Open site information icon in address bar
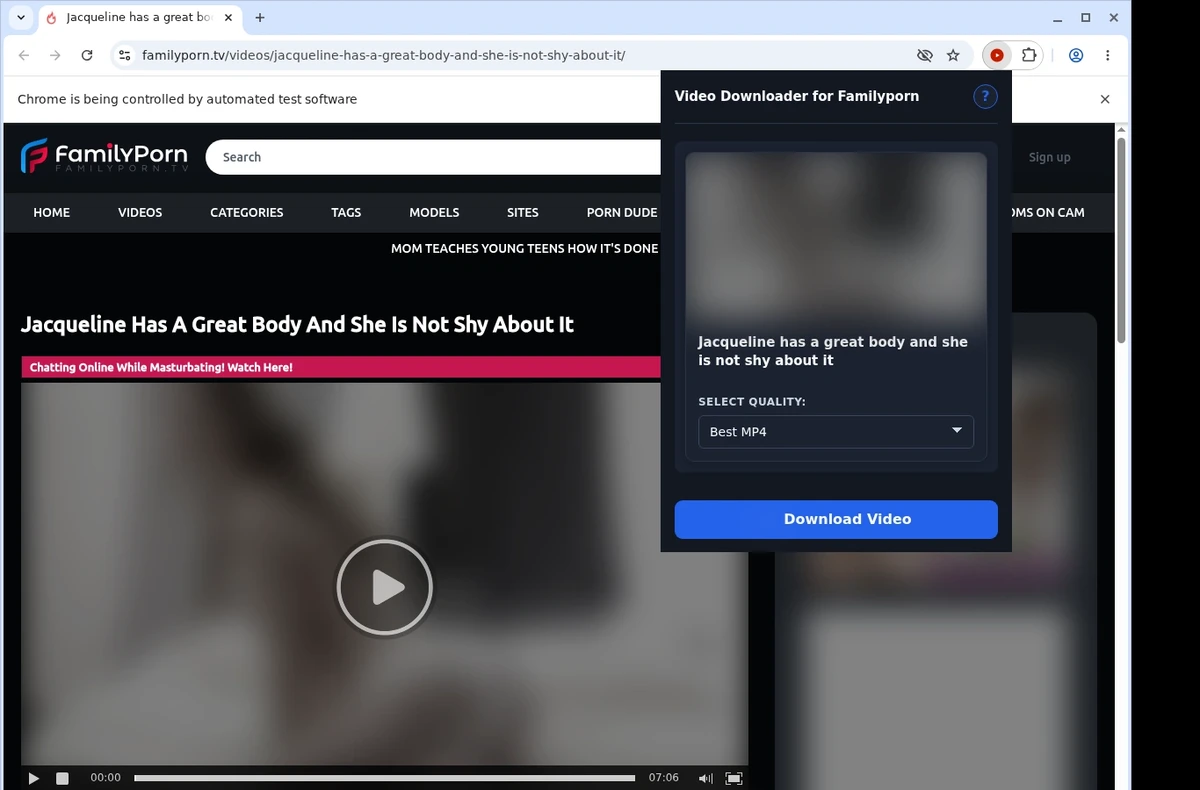Screen dimensions: 1200x790 pos(124,56)
